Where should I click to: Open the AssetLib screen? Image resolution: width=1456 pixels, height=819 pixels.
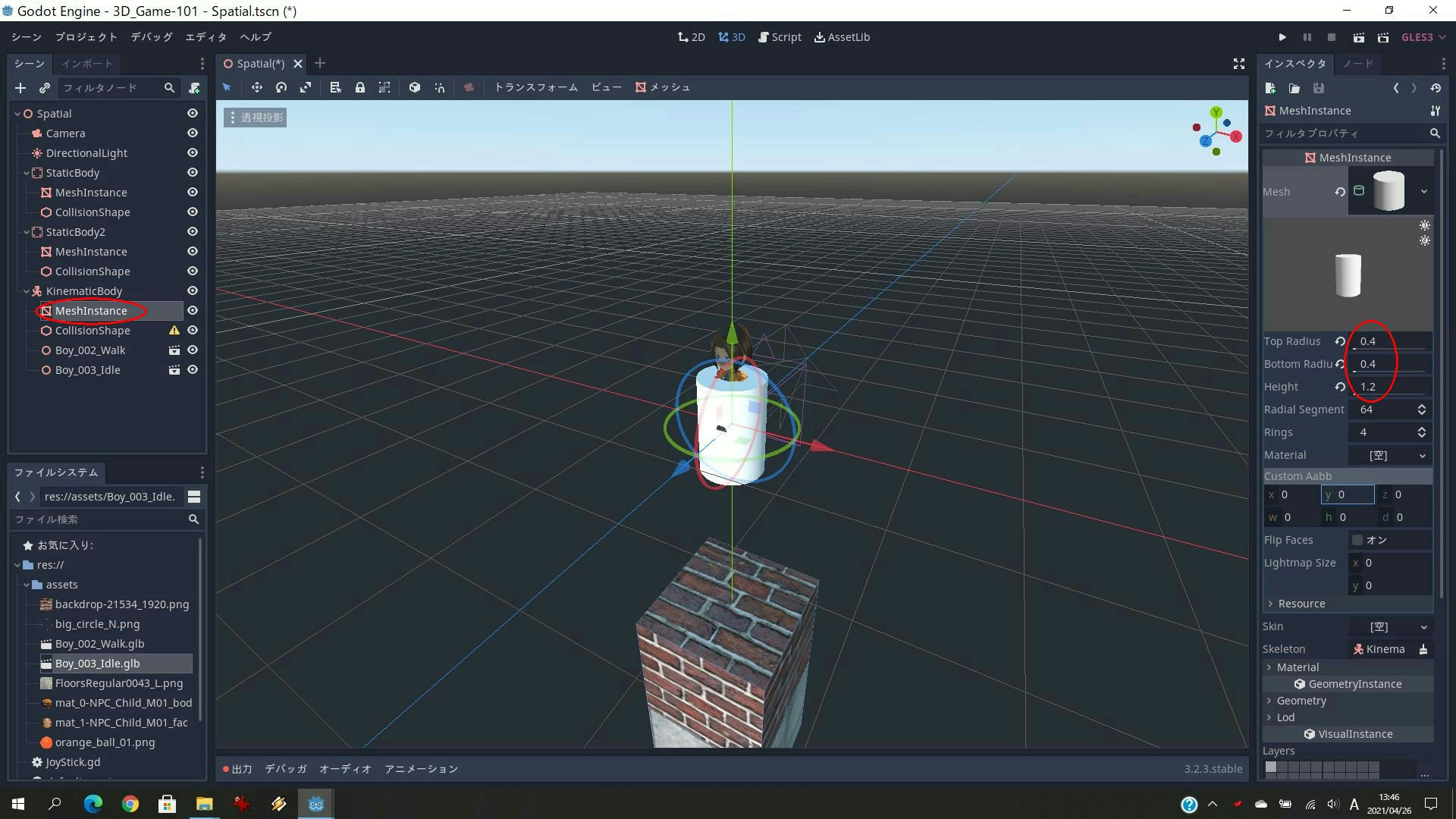click(842, 36)
